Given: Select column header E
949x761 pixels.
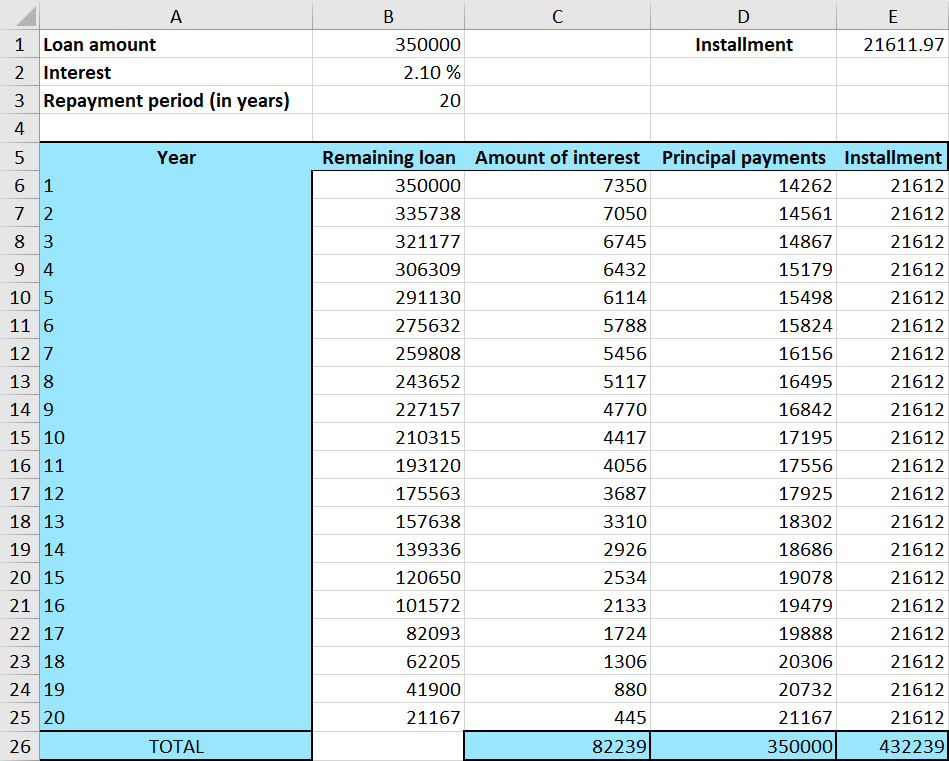Looking at the screenshot, I should 893,14.
